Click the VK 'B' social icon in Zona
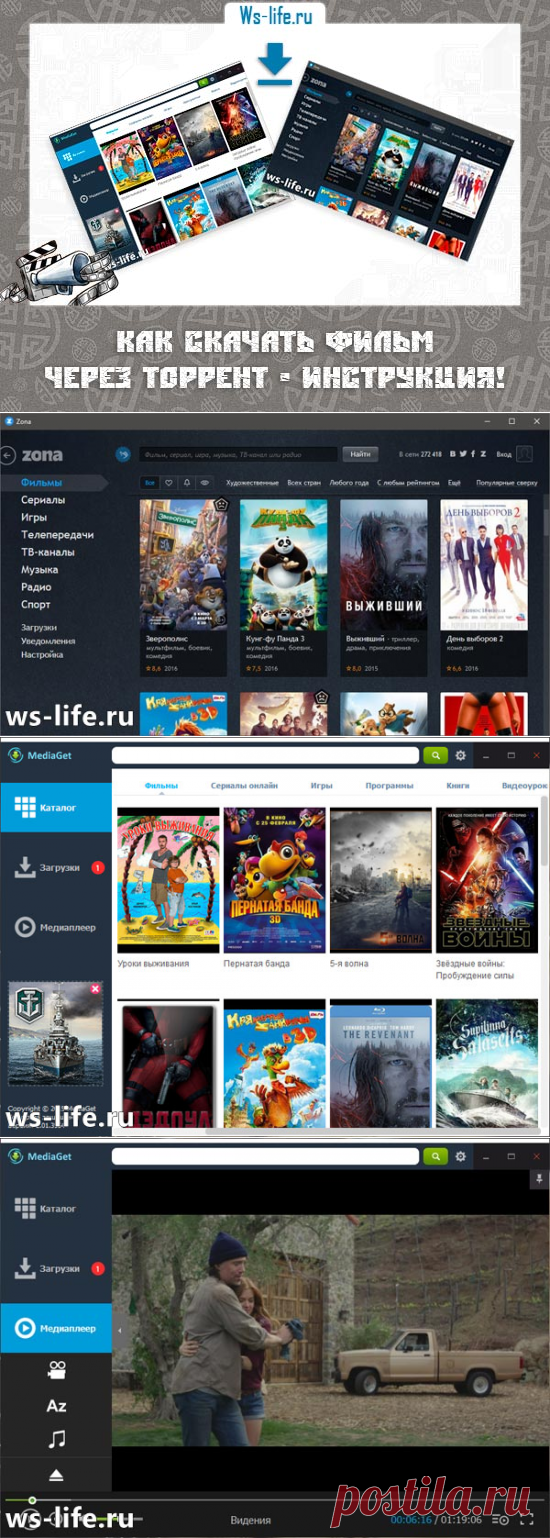550x1538 pixels. pos(453,454)
